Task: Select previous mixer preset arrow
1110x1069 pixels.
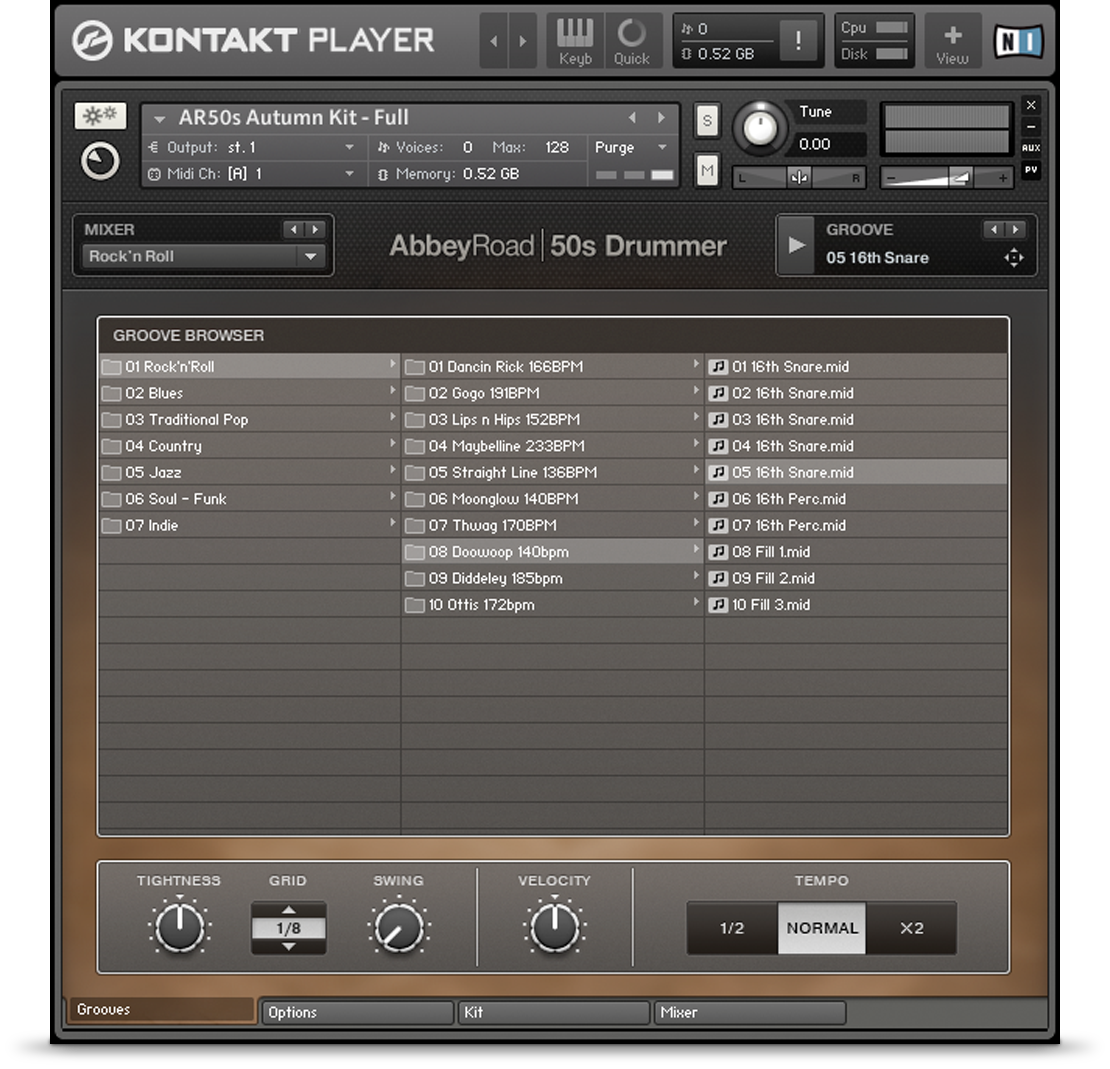Action: [x=294, y=229]
